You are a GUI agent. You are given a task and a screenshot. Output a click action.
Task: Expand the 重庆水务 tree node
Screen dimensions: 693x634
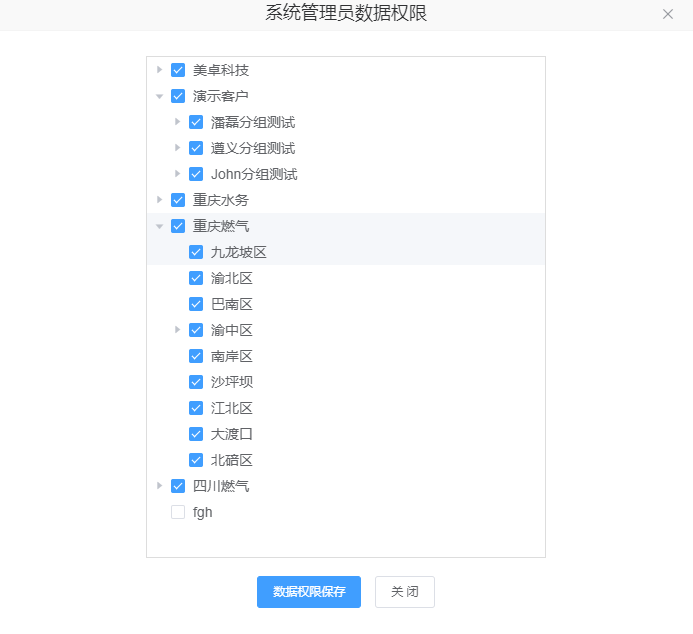(x=159, y=200)
